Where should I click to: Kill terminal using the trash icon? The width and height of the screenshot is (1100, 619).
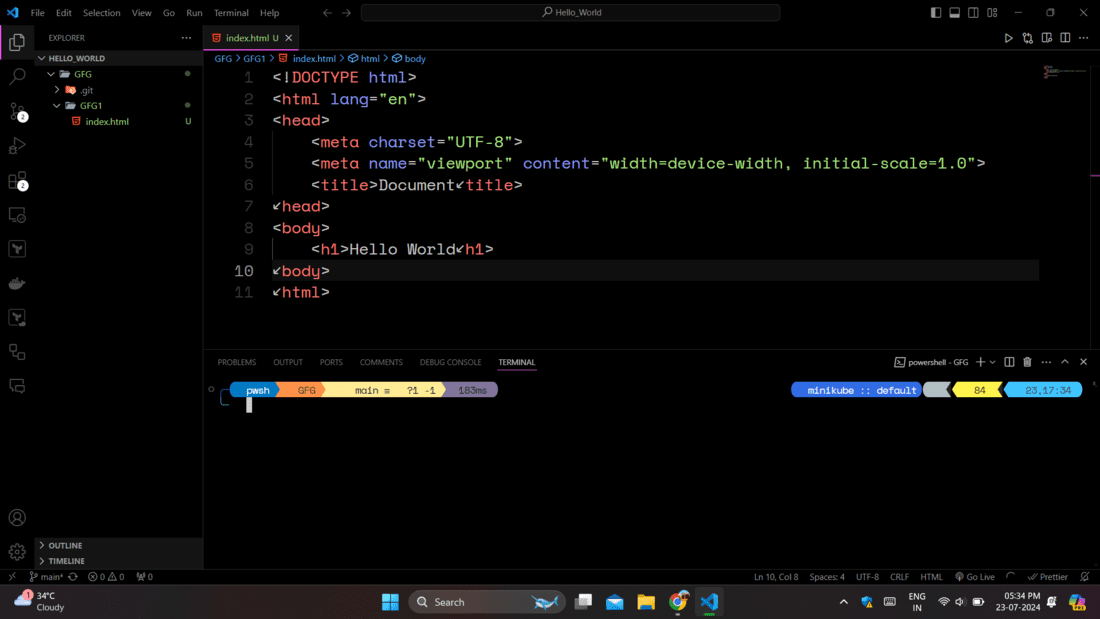pyautogui.click(x=1027, y=362)
